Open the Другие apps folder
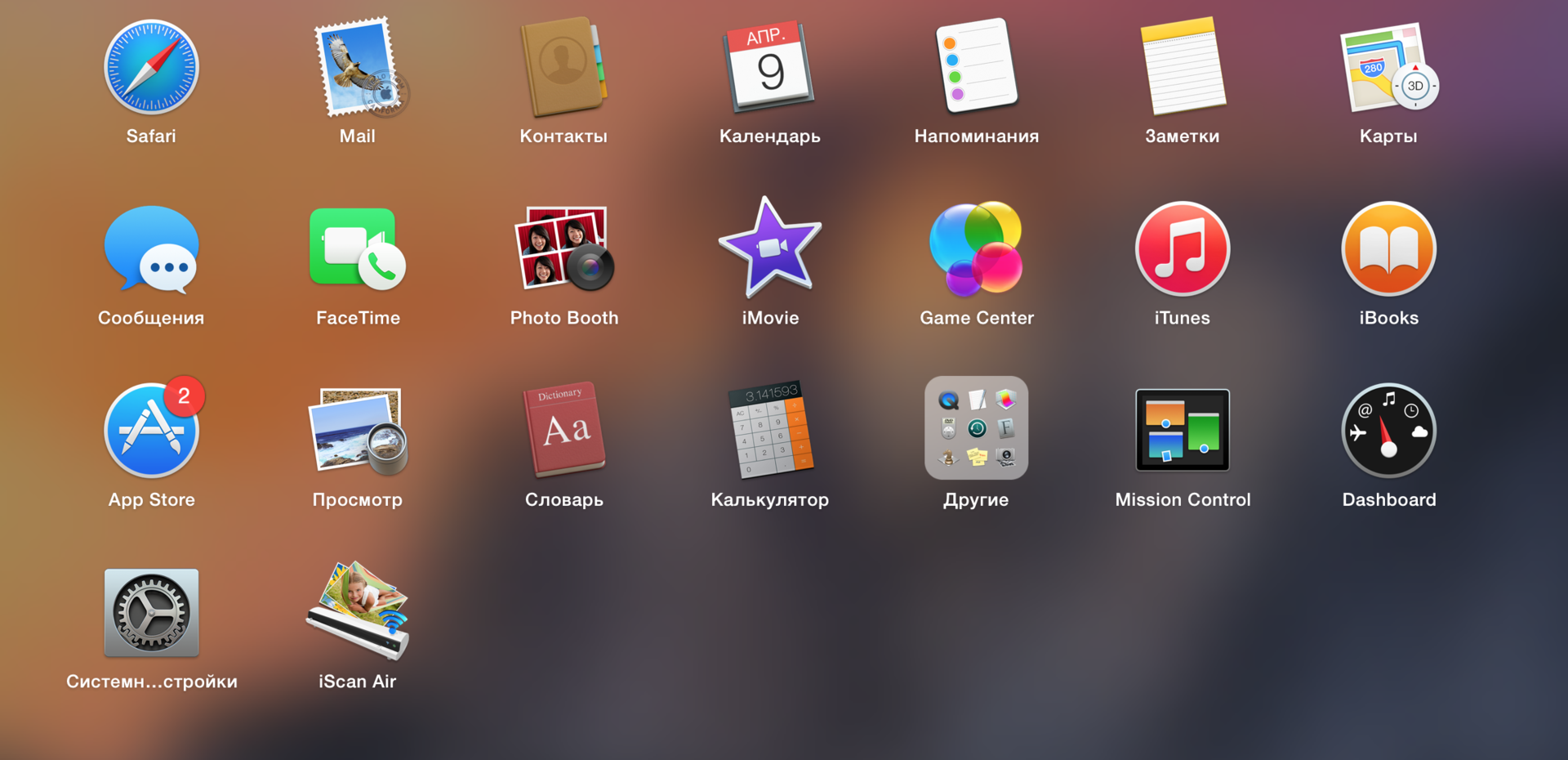Viewport: 1568px width, 760px height. [976, 427]
